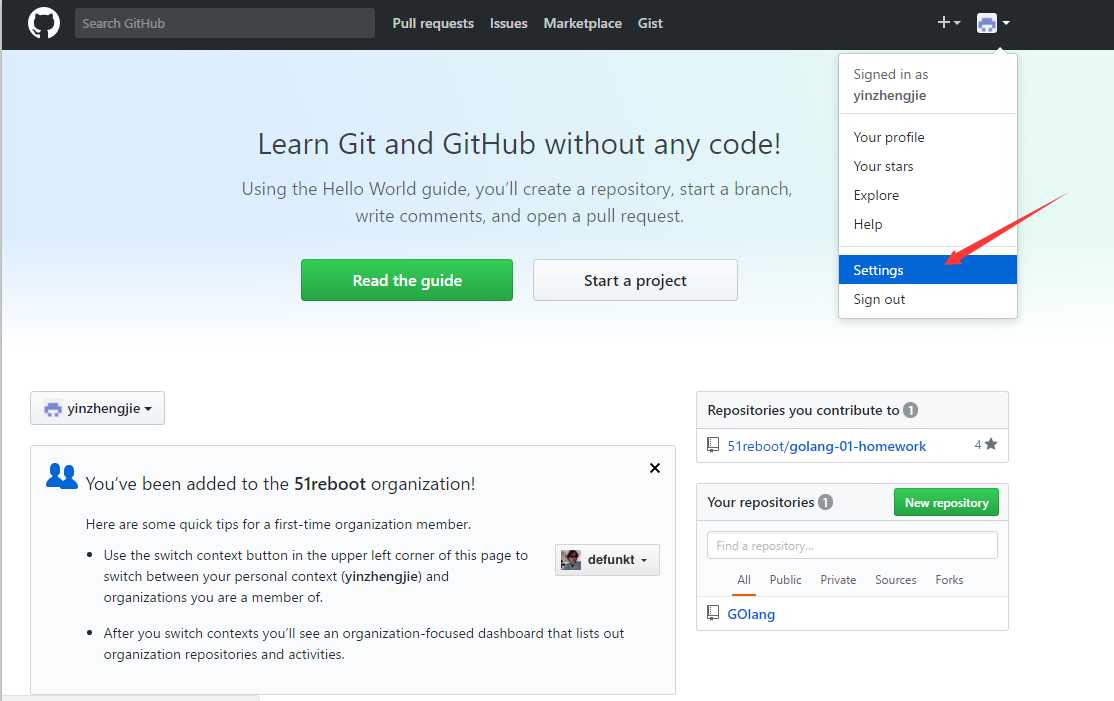Go to Pull requests
The width and height of the screenshot is (1114, 701).
(x=433, y=23)
